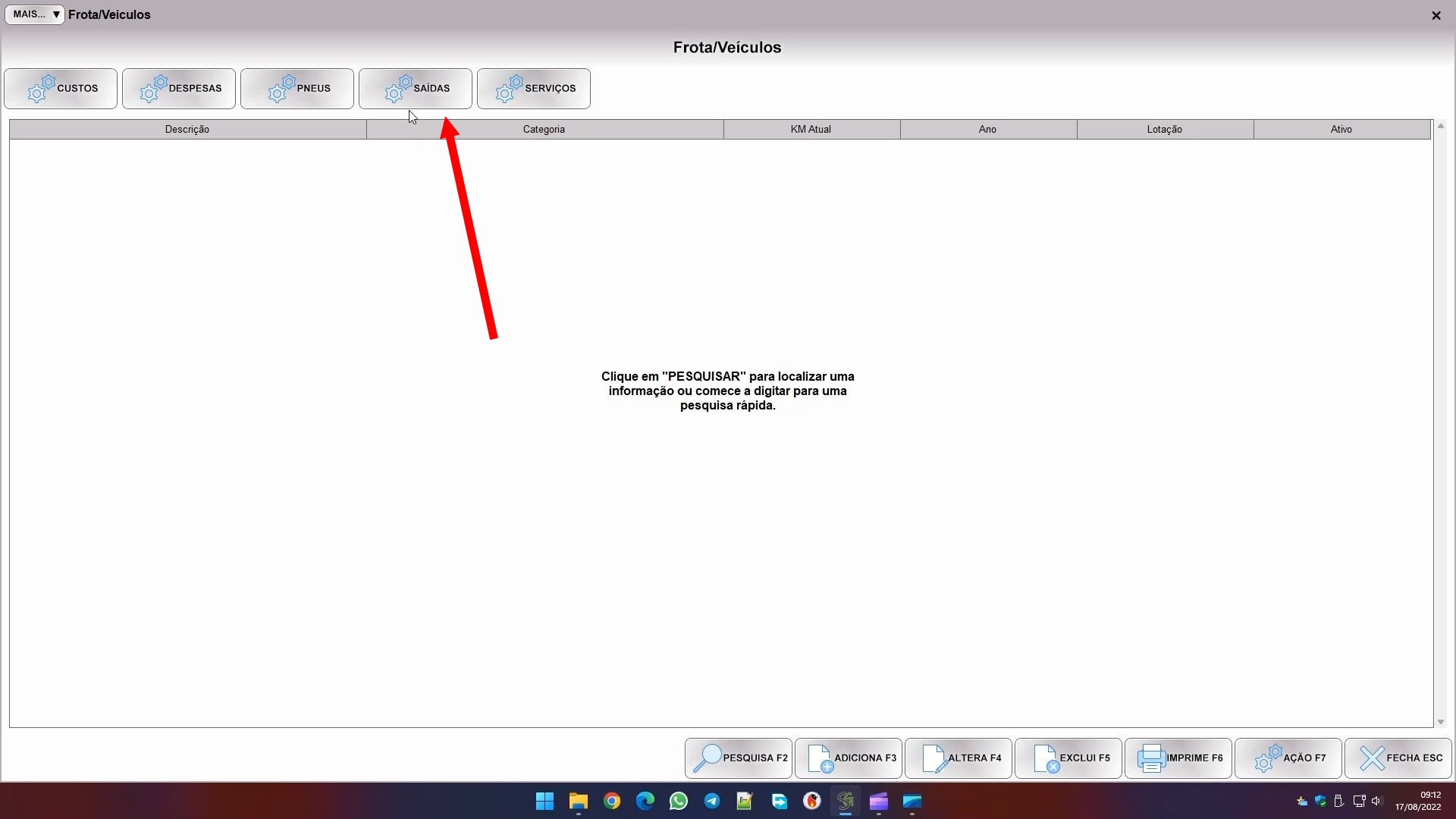
Task: Click the ALTERA F4 edit button
Action: [959, 758]
